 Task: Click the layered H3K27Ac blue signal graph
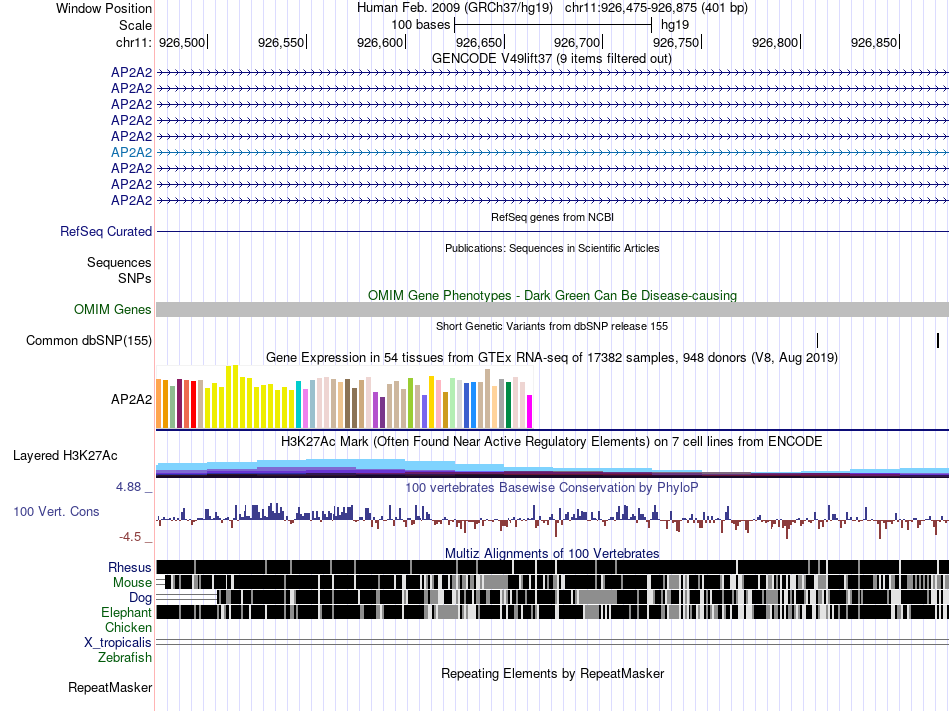[x=552, y=468]
